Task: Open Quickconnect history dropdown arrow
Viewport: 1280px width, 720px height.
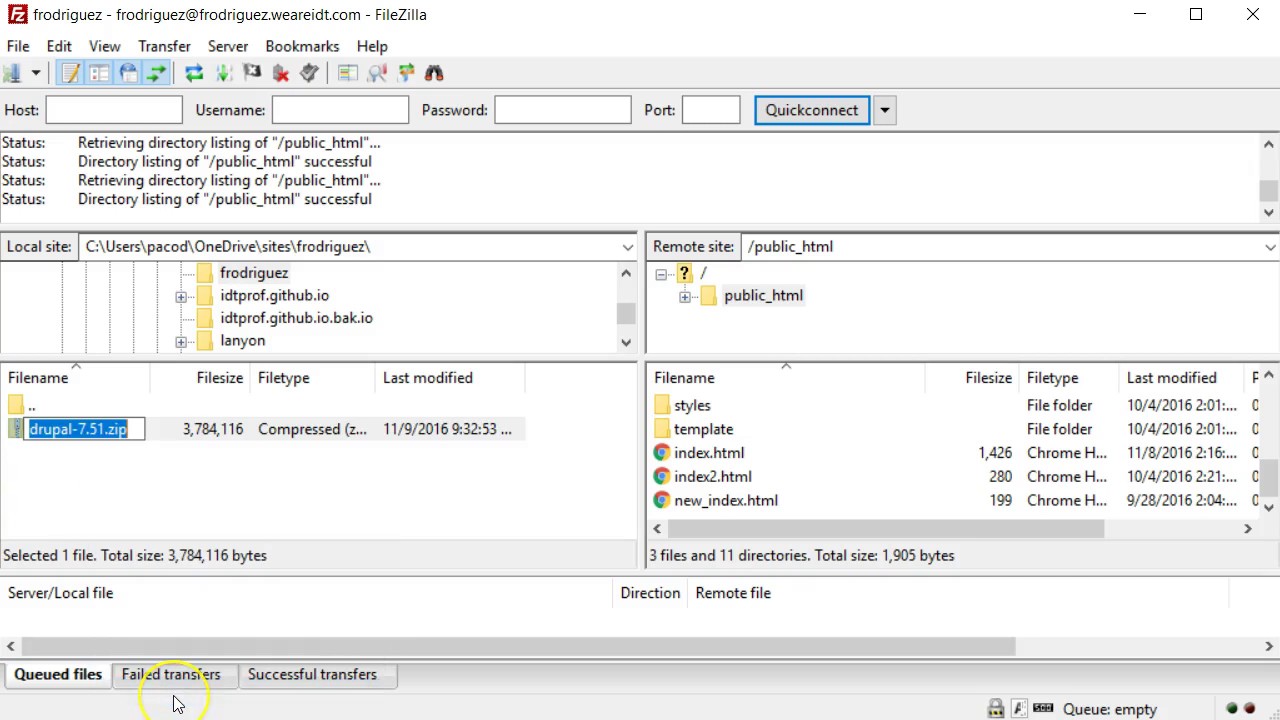Action: click(884, 110)
